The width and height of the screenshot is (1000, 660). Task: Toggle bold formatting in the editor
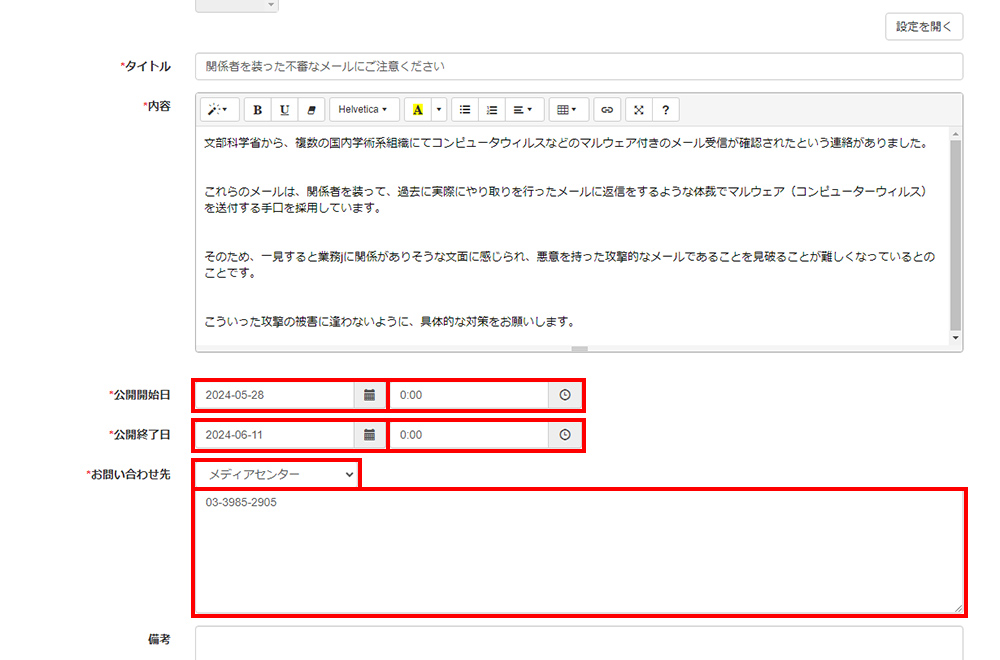(x=258, y=110)
